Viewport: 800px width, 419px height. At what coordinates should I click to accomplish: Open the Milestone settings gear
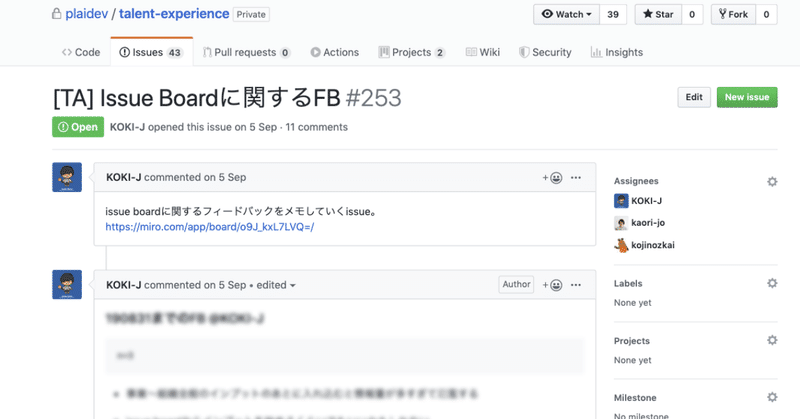pos(772,397)
